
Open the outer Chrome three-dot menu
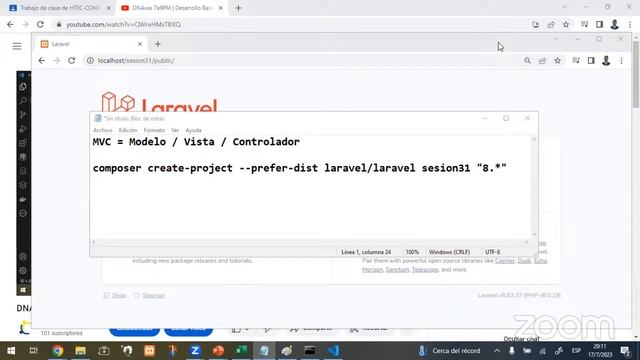pyautogui.click(x=630, y=24)
